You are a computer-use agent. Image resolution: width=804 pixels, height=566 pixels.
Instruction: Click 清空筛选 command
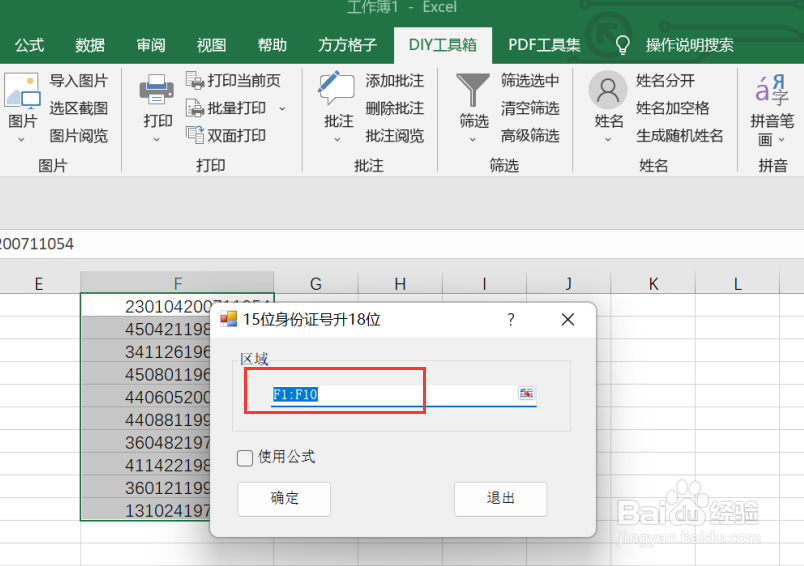tap(530, 108)
